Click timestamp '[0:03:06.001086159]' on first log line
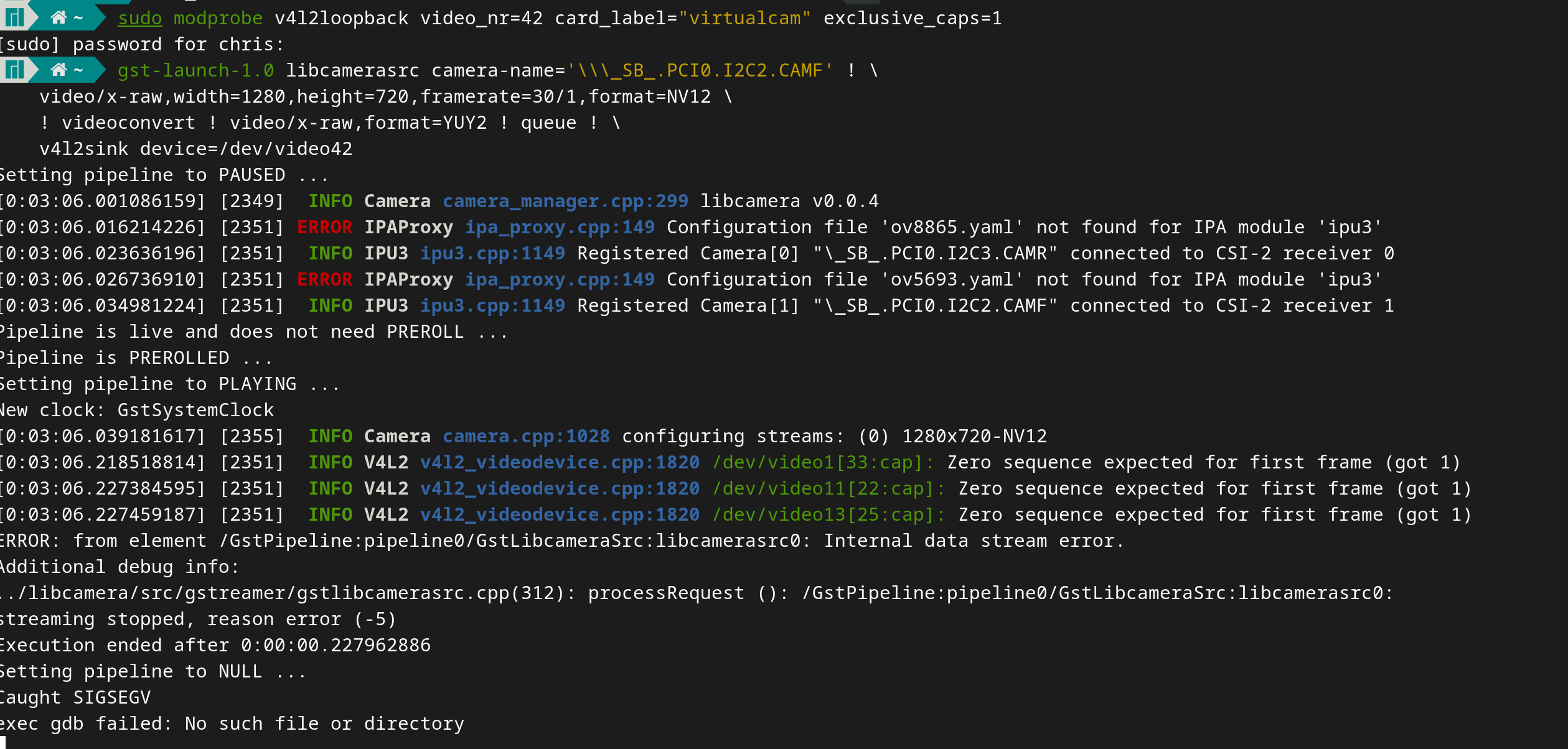Screen dimensions: 1568x749 coord(103,202)
